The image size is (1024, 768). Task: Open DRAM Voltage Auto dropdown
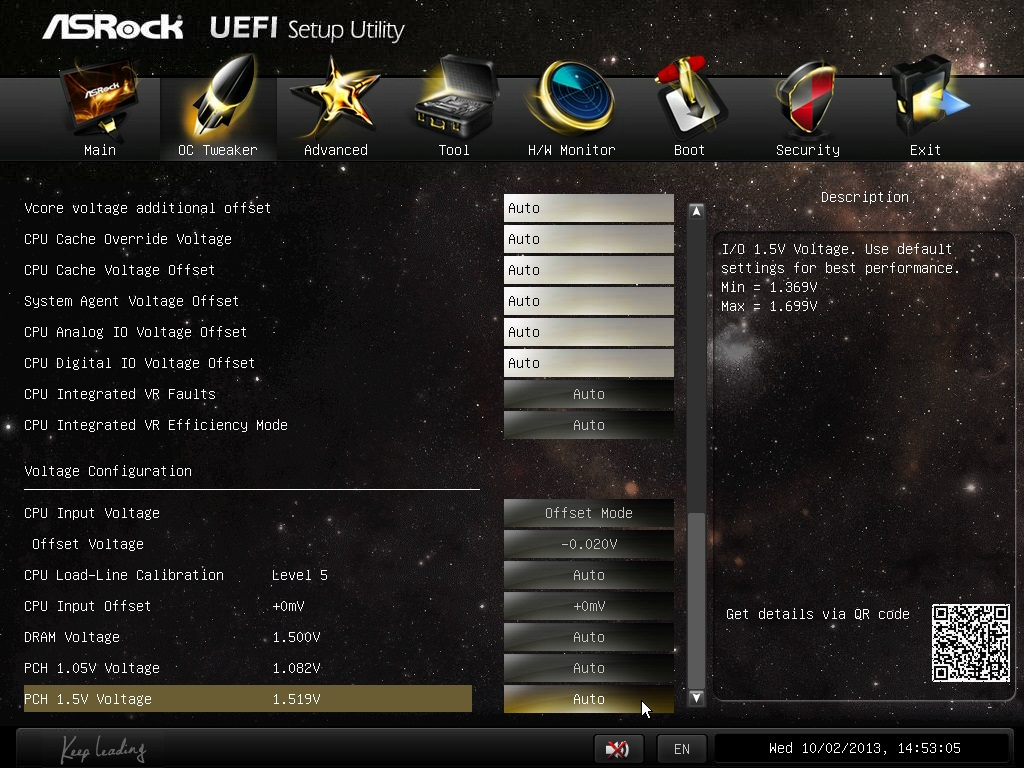(x=588, y=637)
